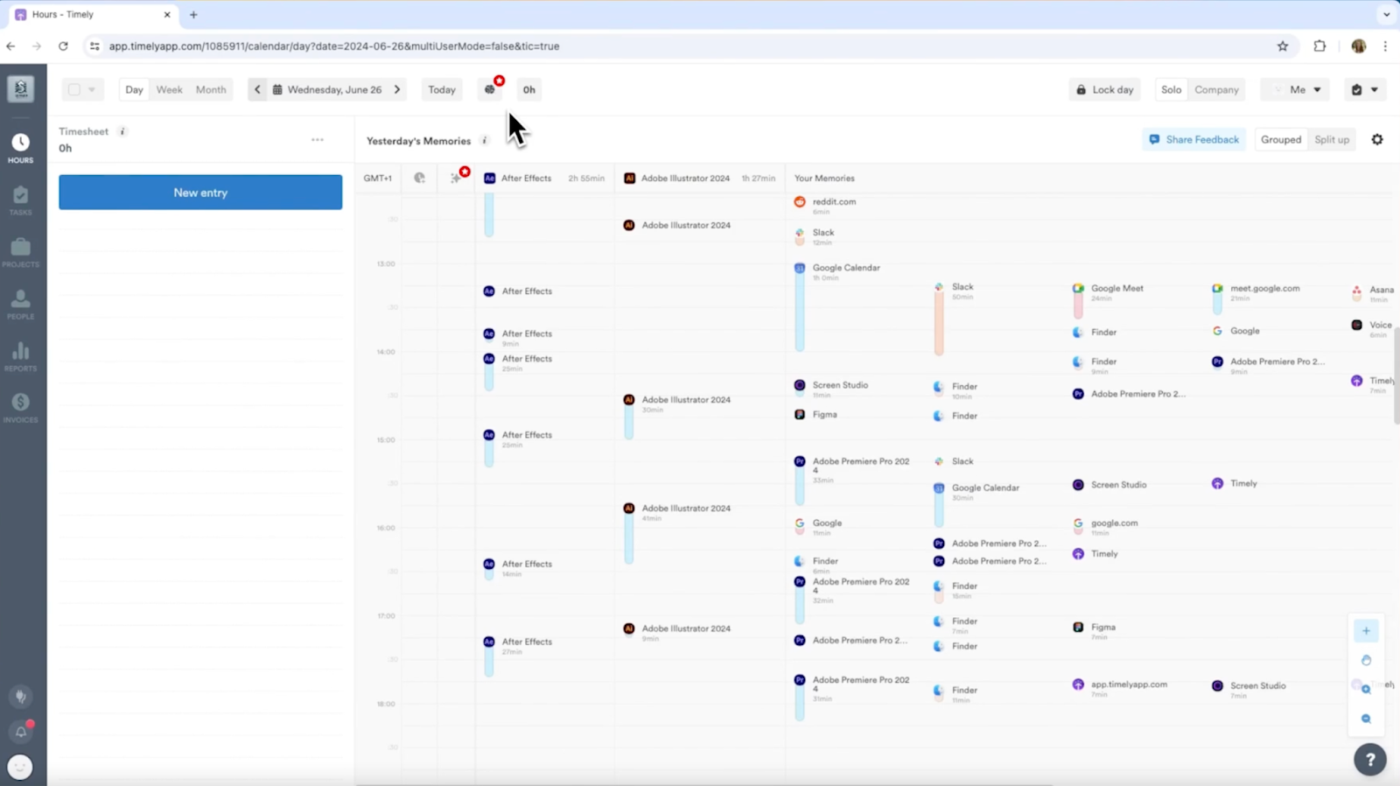Click the info icon next to Timesheet

[x=122, y=131]
